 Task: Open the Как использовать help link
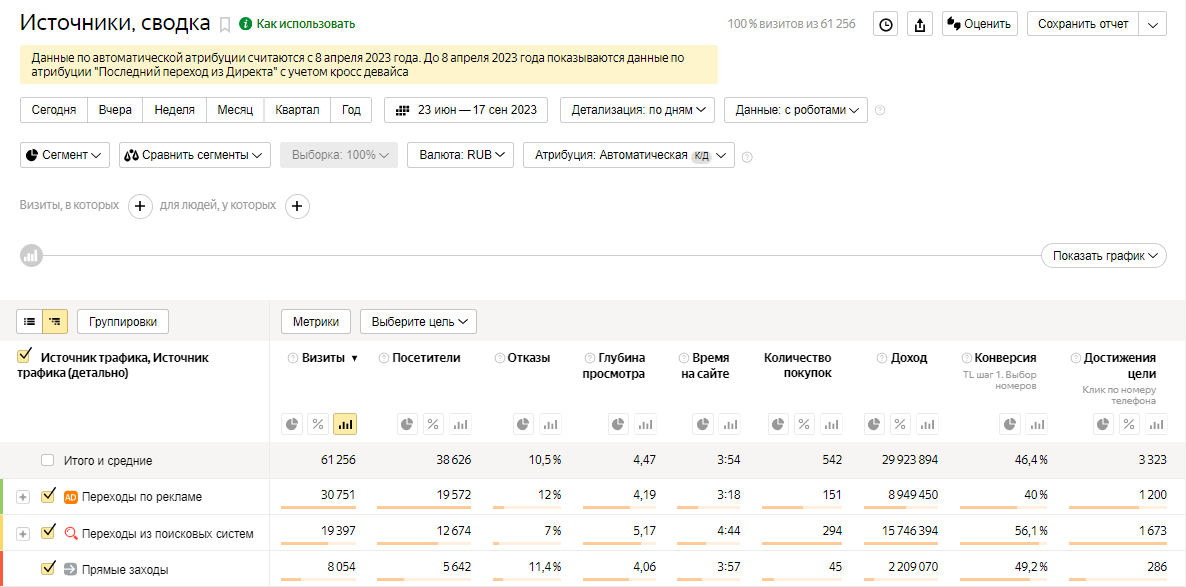click(297, 24)
